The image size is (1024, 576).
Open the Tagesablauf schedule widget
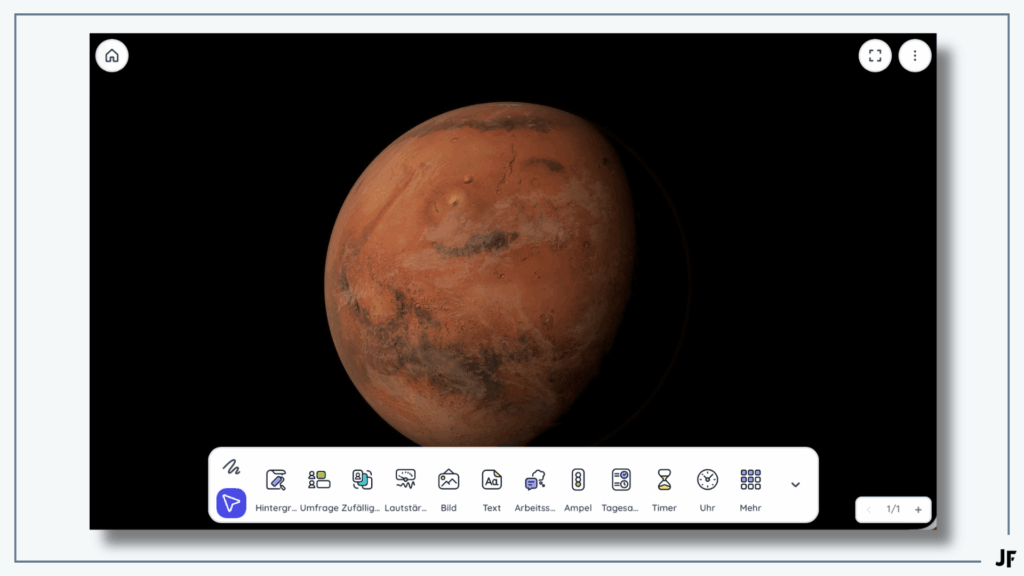(621, 486)
